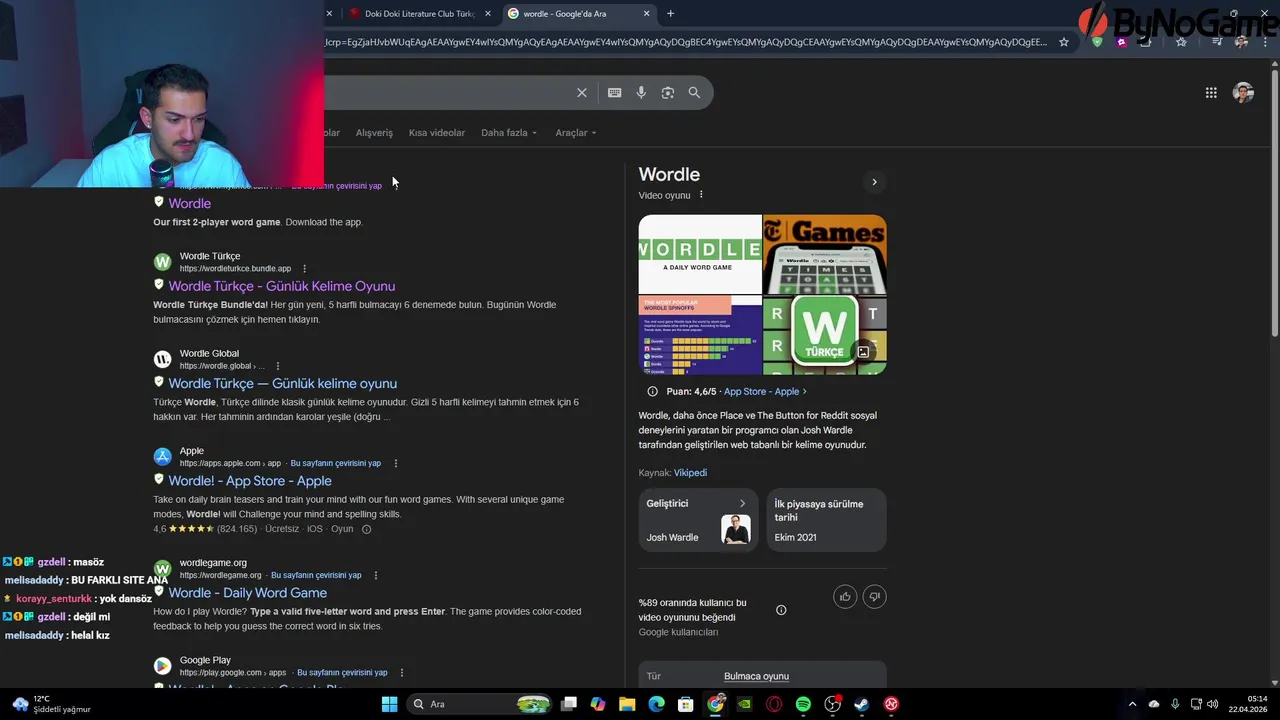
Task: Close the wordle Google search tab
Action: 647,13
